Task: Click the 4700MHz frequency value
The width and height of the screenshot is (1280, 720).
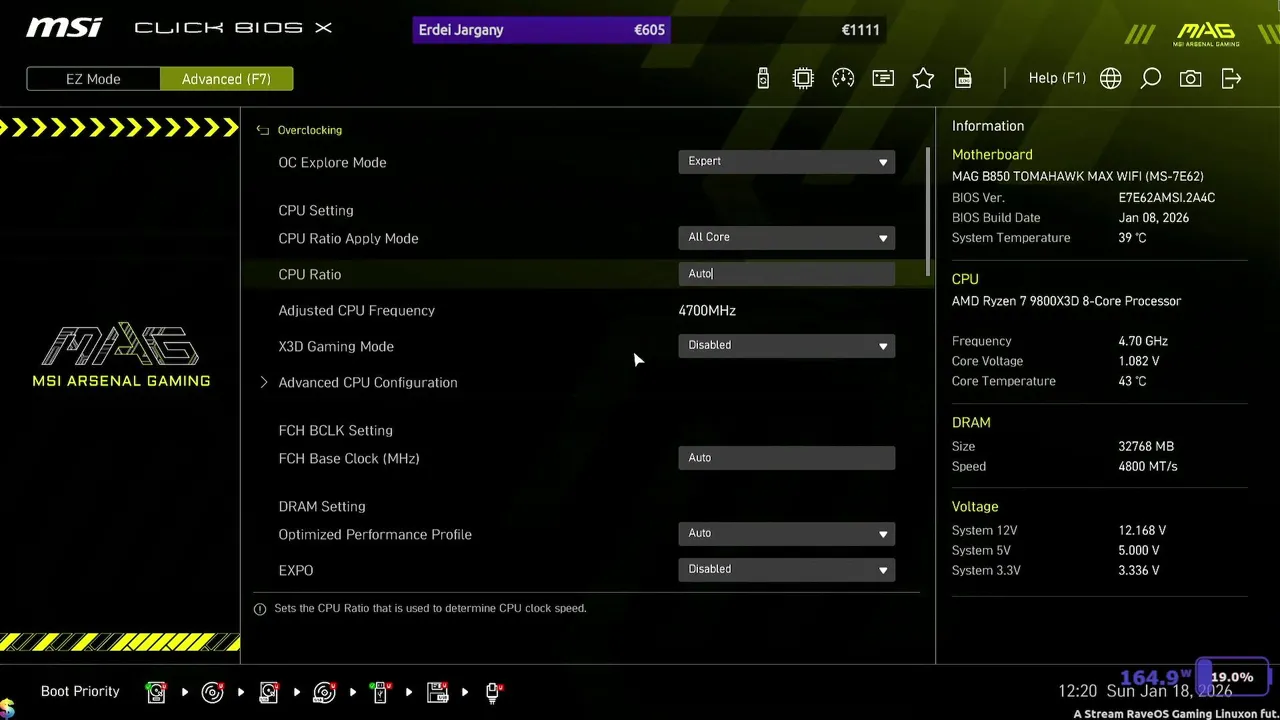Action: tap(707, 310)
